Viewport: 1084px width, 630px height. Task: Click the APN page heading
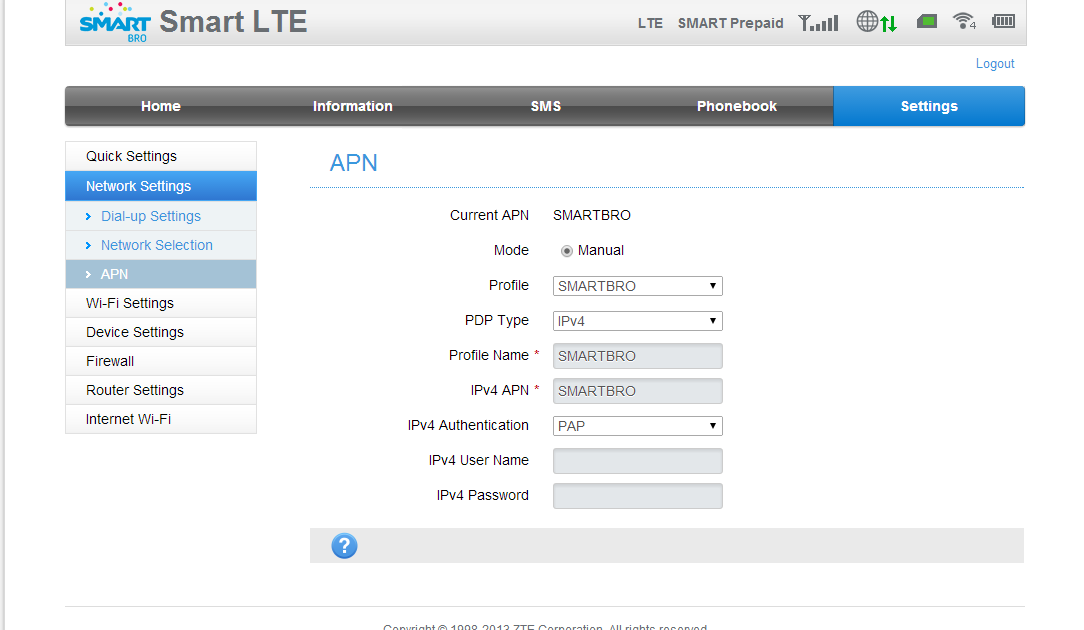tap(353, 163)
